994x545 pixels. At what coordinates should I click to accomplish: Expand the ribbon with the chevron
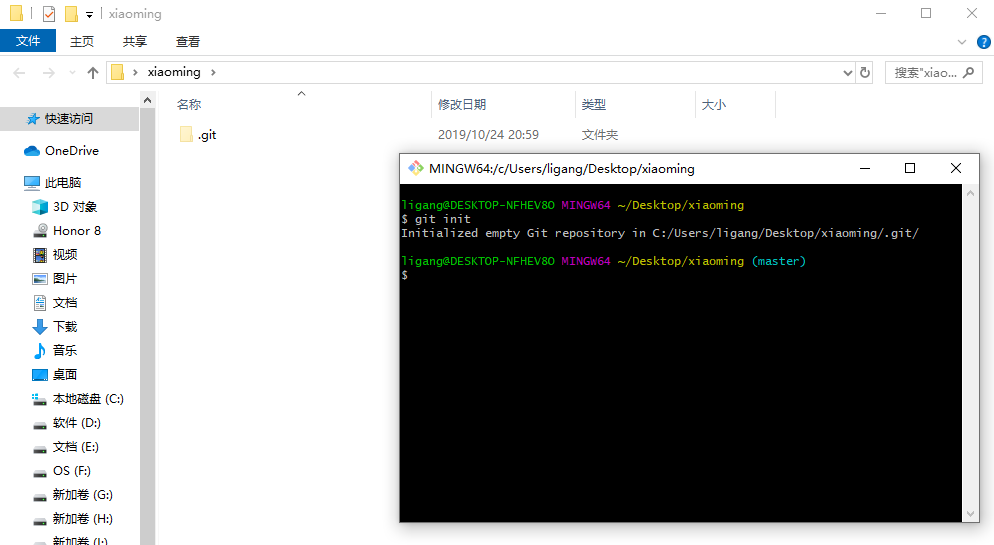[962, 42]
